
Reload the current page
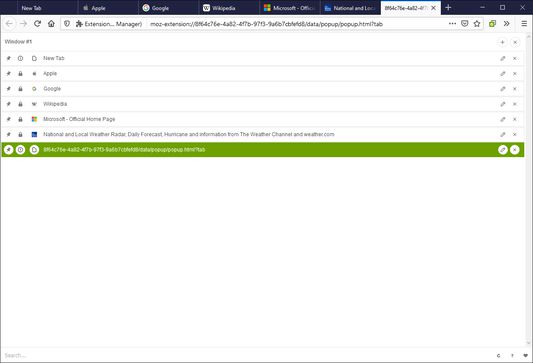tap(37, 23)
